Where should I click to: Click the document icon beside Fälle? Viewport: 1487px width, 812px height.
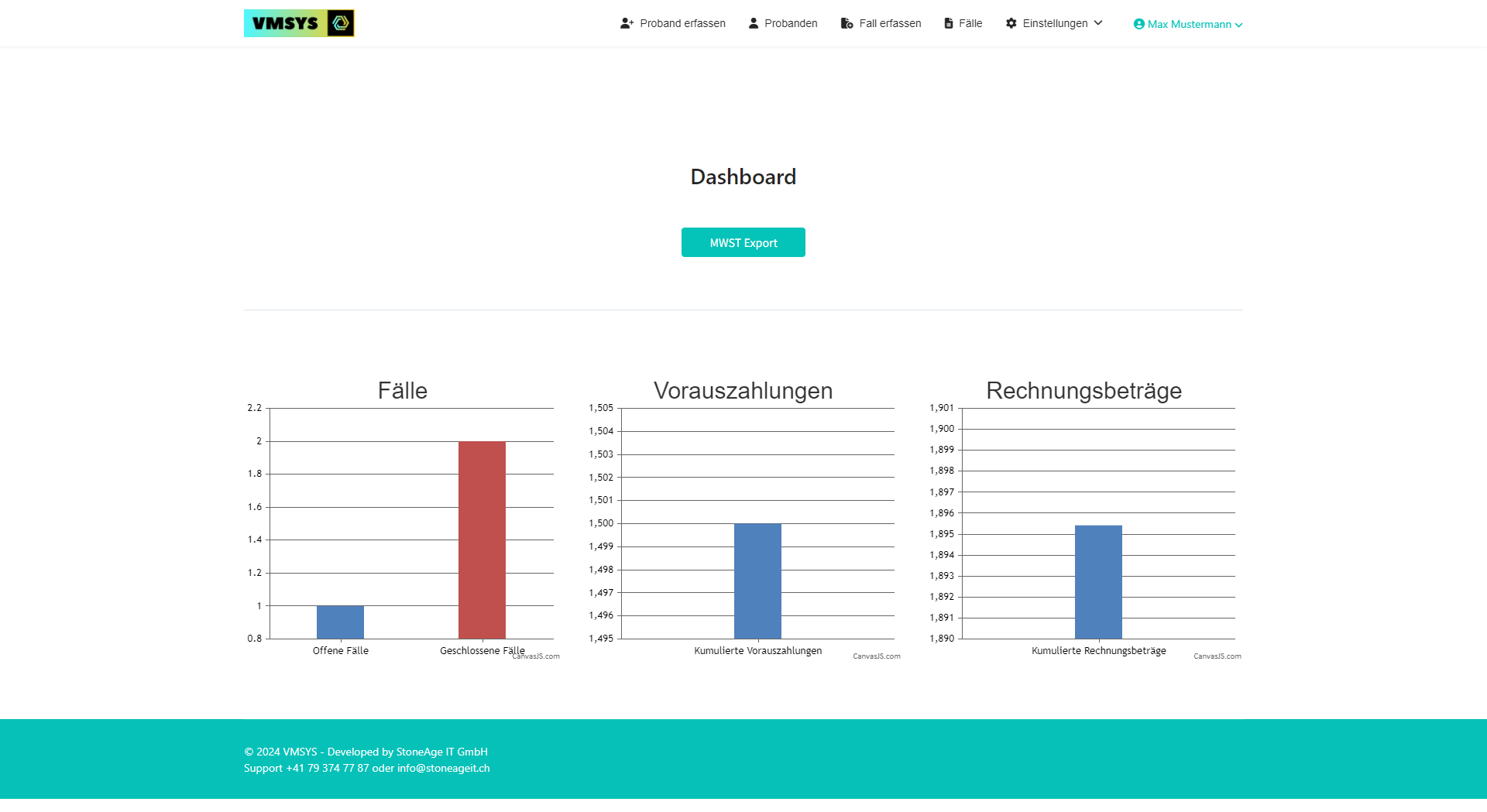(x=949, y=23)
